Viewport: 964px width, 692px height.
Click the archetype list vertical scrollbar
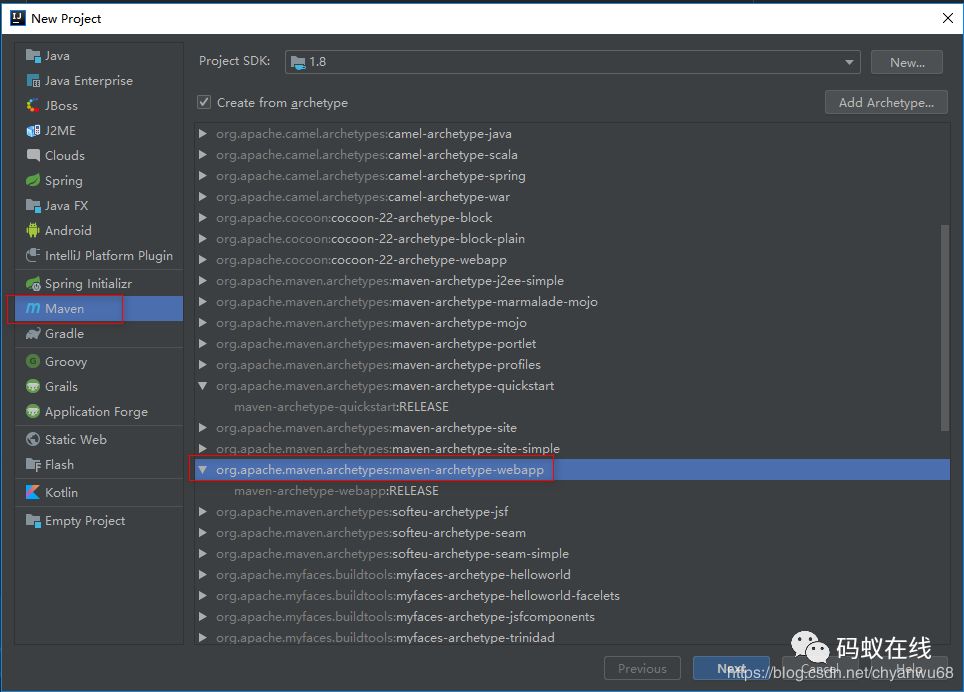coord(944,328)
